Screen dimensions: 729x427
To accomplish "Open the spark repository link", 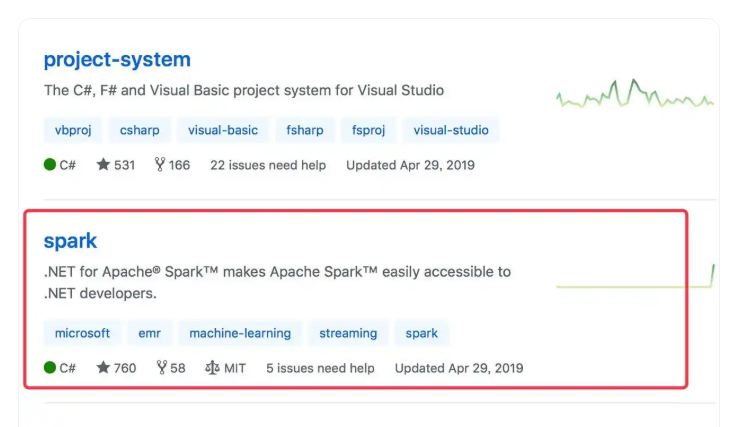I will point(70,241).
